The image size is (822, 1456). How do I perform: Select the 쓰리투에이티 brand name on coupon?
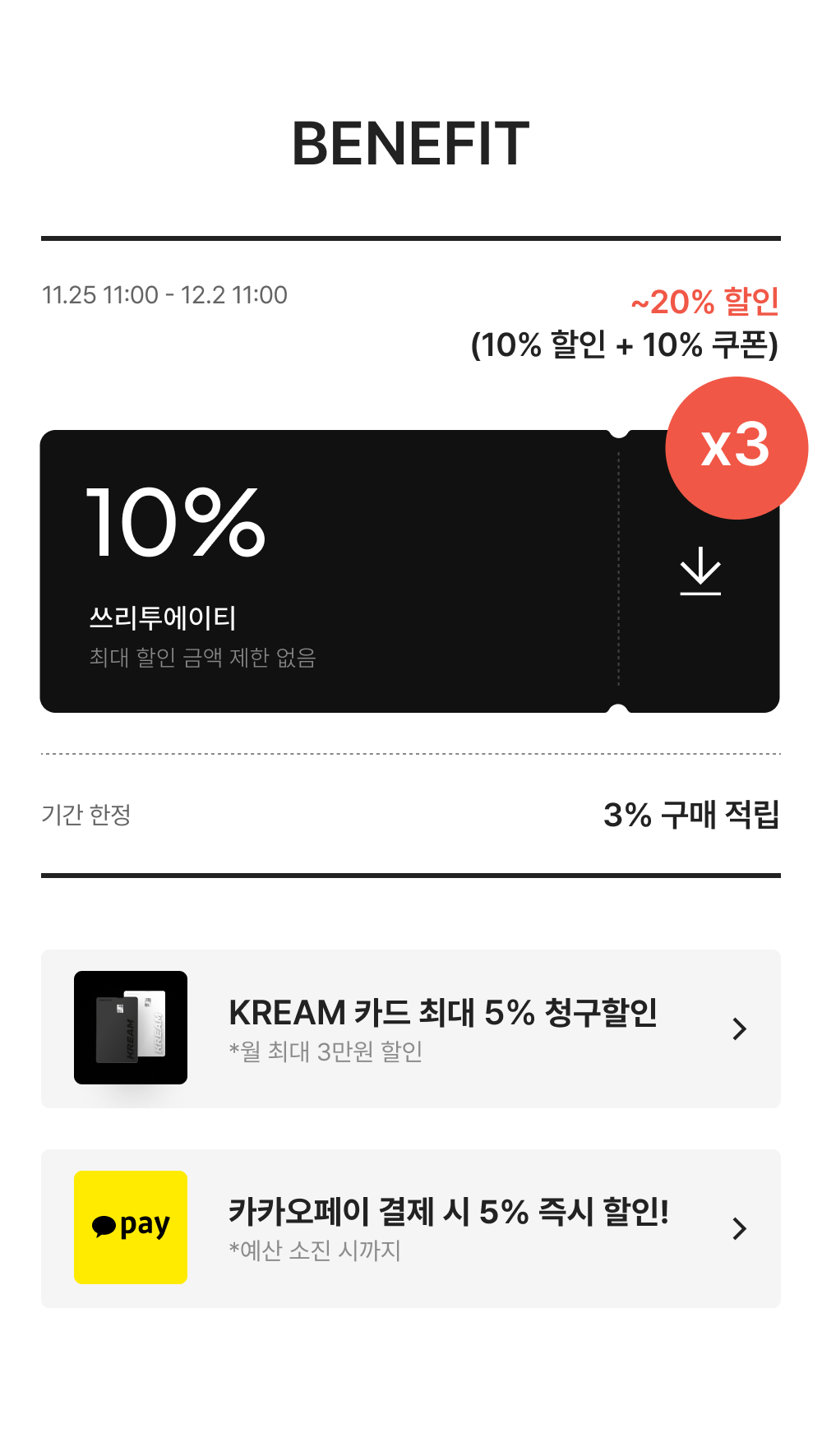pos(163,617)
